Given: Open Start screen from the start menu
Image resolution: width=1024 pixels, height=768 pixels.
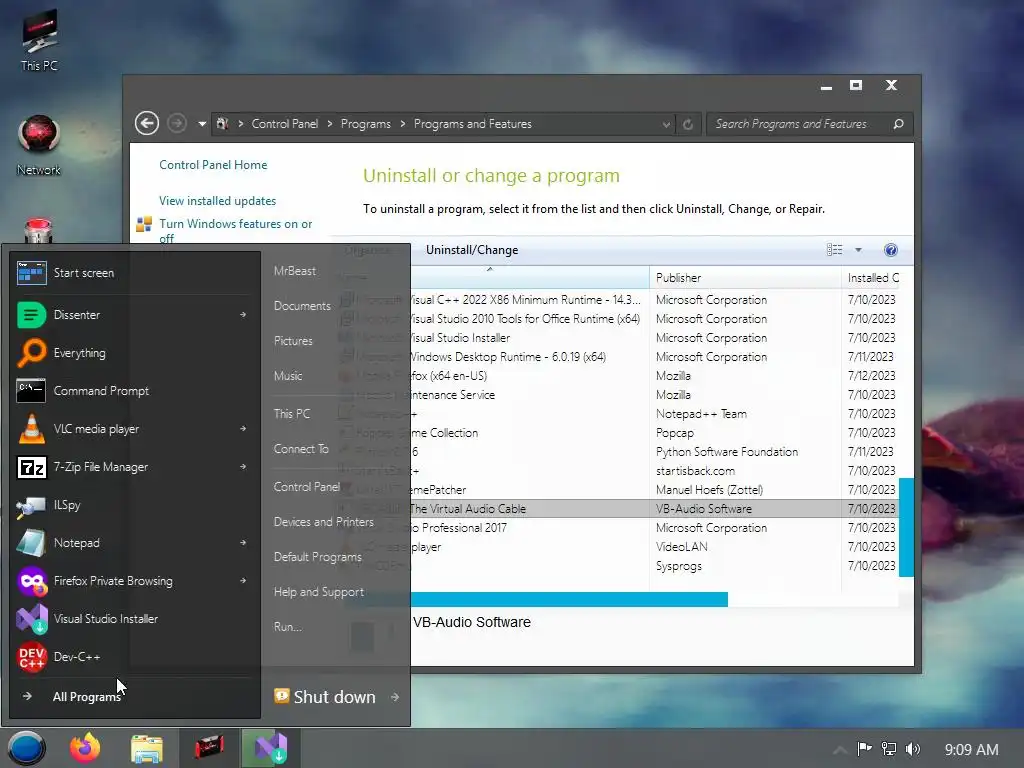Looking at the screenshot, I should point(135,273).
